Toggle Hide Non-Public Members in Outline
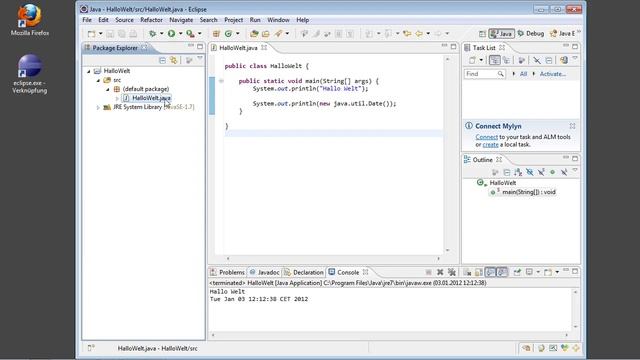640x360 pixels. pyautogui.click(x=552, y=172)
